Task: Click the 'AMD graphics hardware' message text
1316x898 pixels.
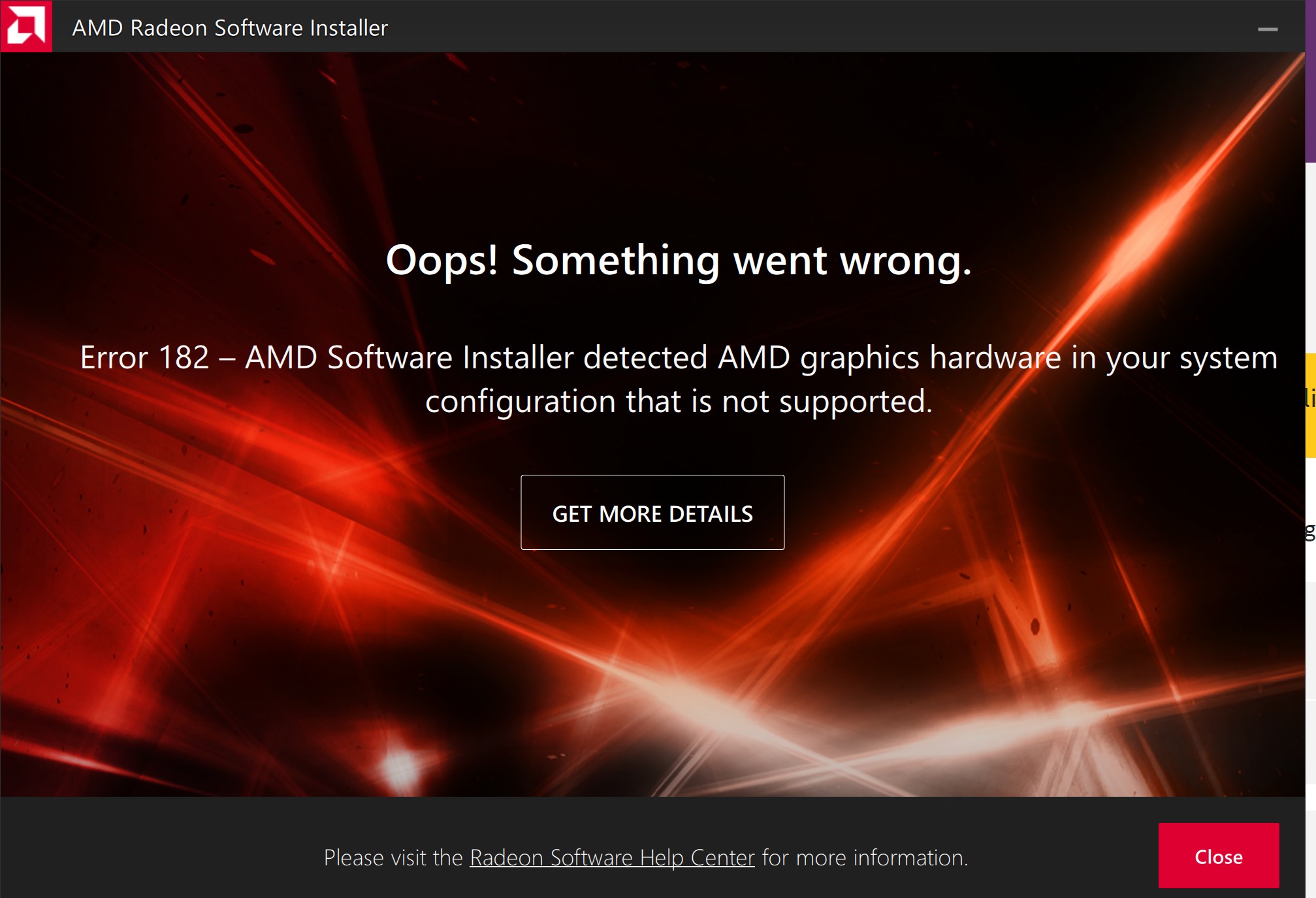Action: coord(888,358)
